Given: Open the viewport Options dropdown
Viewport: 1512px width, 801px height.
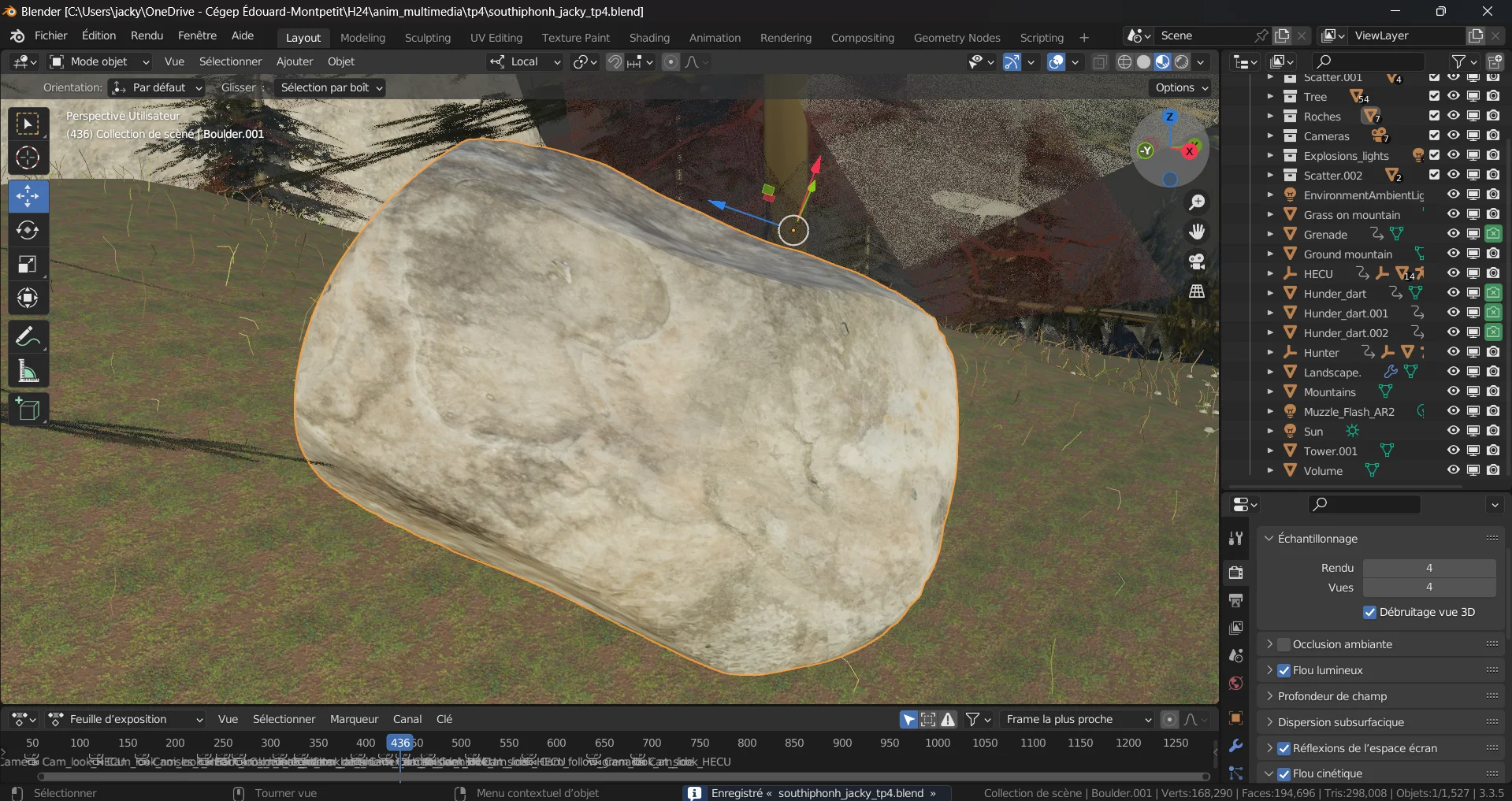Looking at the screenshot, I should [x=1181, y=87].
